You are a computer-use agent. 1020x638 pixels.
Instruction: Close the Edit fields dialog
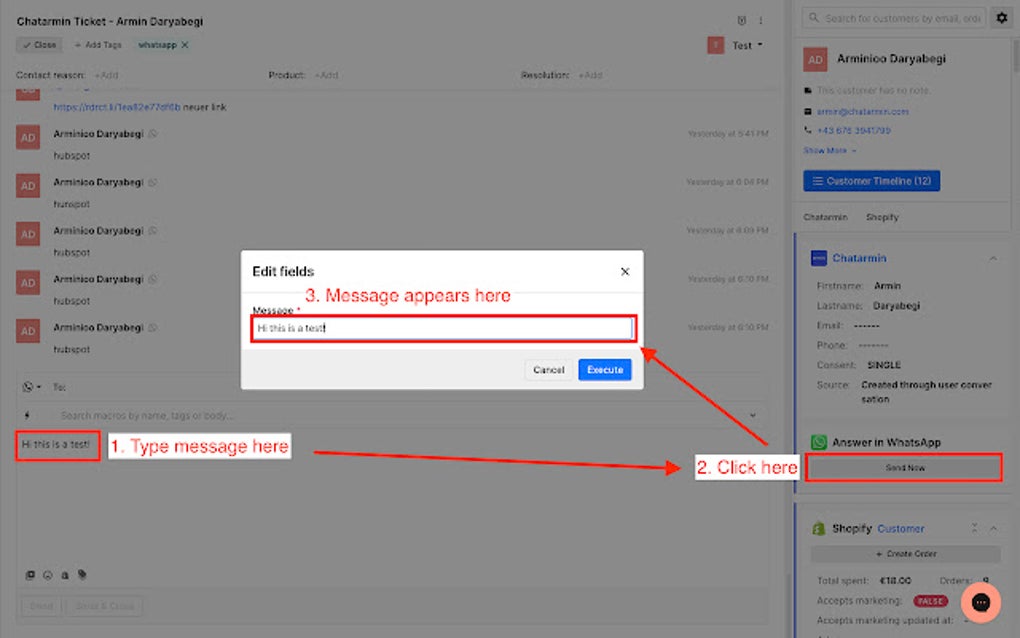click(x=625, y=272)
